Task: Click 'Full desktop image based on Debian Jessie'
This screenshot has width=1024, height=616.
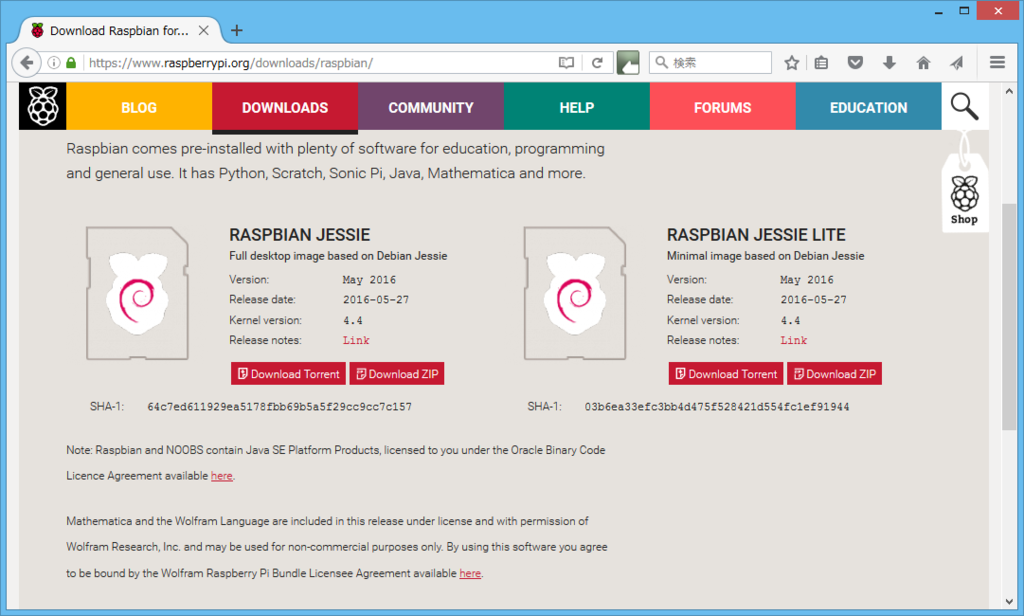Action: [x=338, y=256]
